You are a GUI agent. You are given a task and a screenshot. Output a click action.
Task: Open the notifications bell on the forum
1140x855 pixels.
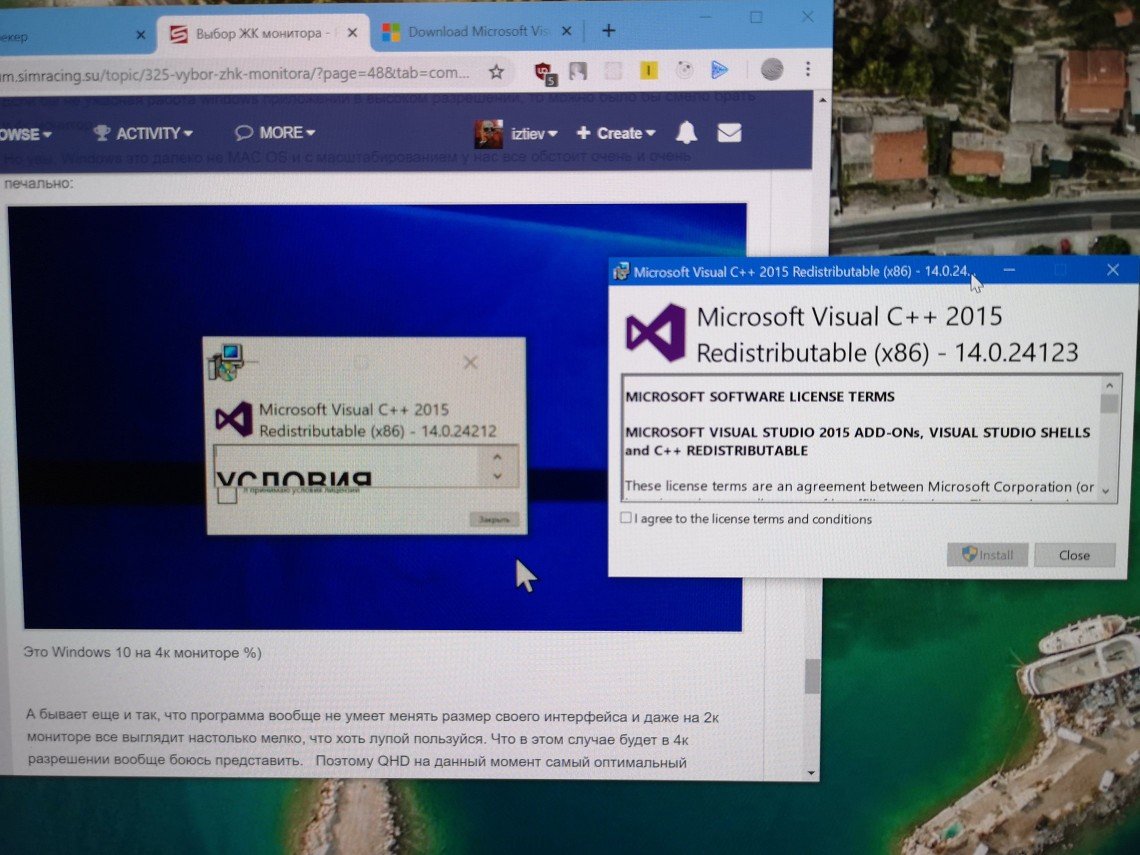click(x=686, y=132)
